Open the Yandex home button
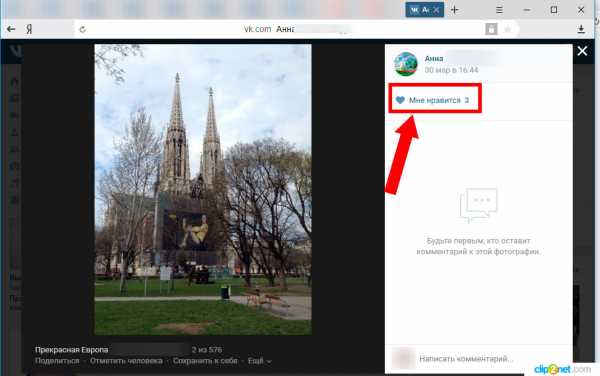This screenshot has height=376, width=600. pos(29,29)
